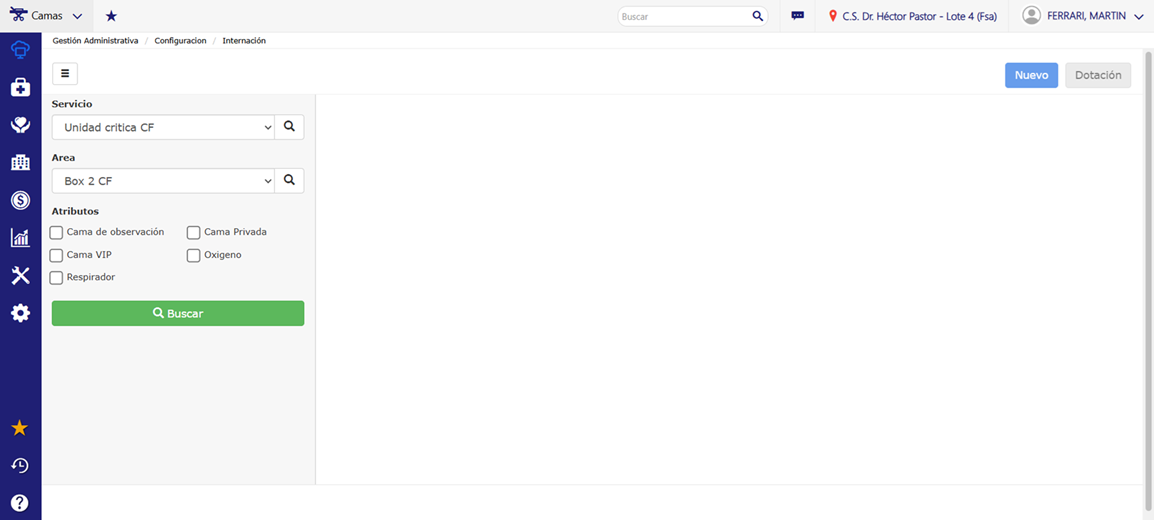Click the red location pin icon
The height and width of the screenshot is (520, 1154).
pyautogui.click(x=833, y=15)
